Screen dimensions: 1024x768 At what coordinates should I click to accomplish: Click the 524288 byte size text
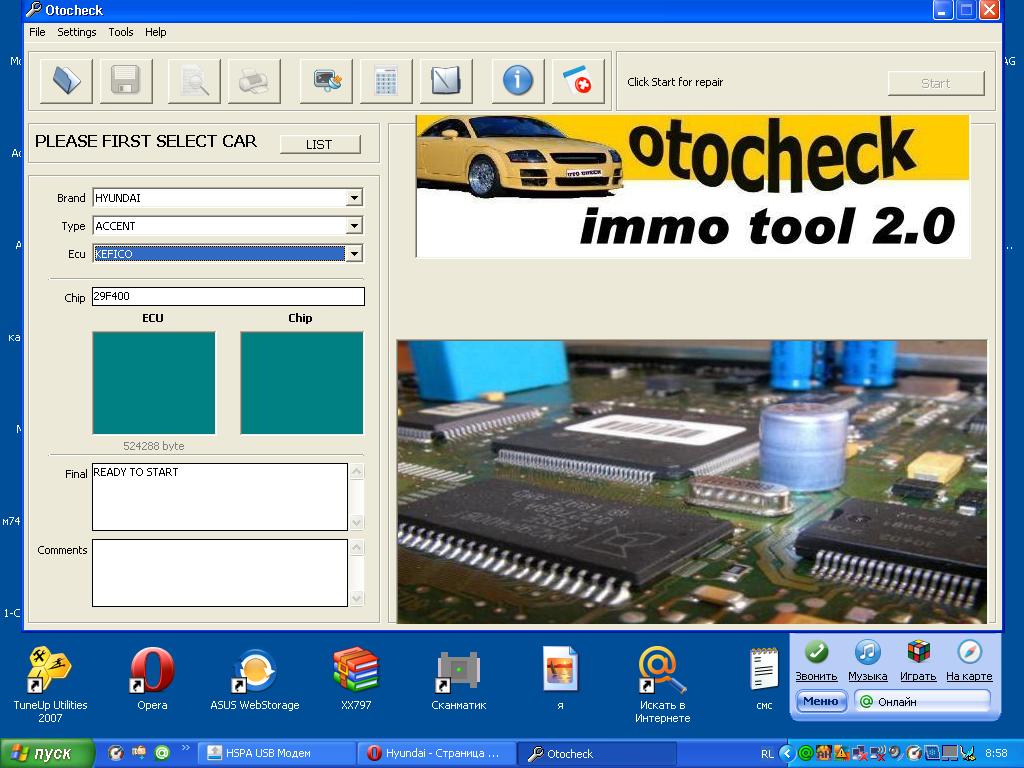pos(153,446)
